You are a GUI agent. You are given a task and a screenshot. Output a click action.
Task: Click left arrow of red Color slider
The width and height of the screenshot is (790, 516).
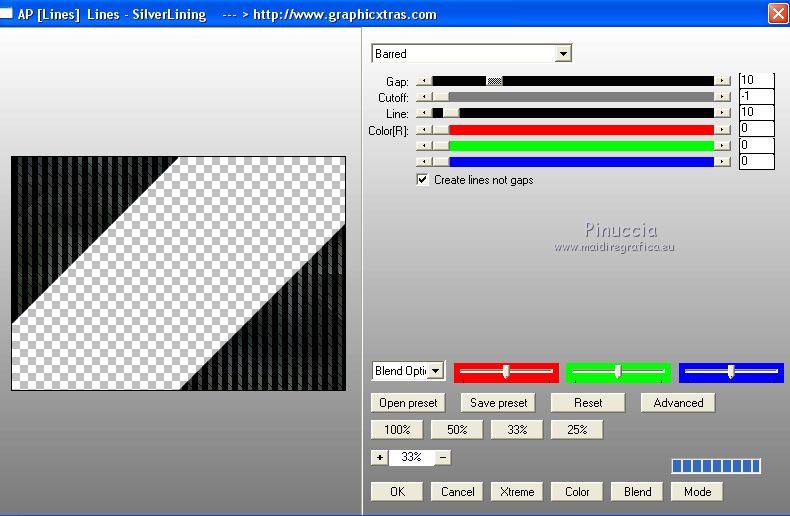click(424, 130)
